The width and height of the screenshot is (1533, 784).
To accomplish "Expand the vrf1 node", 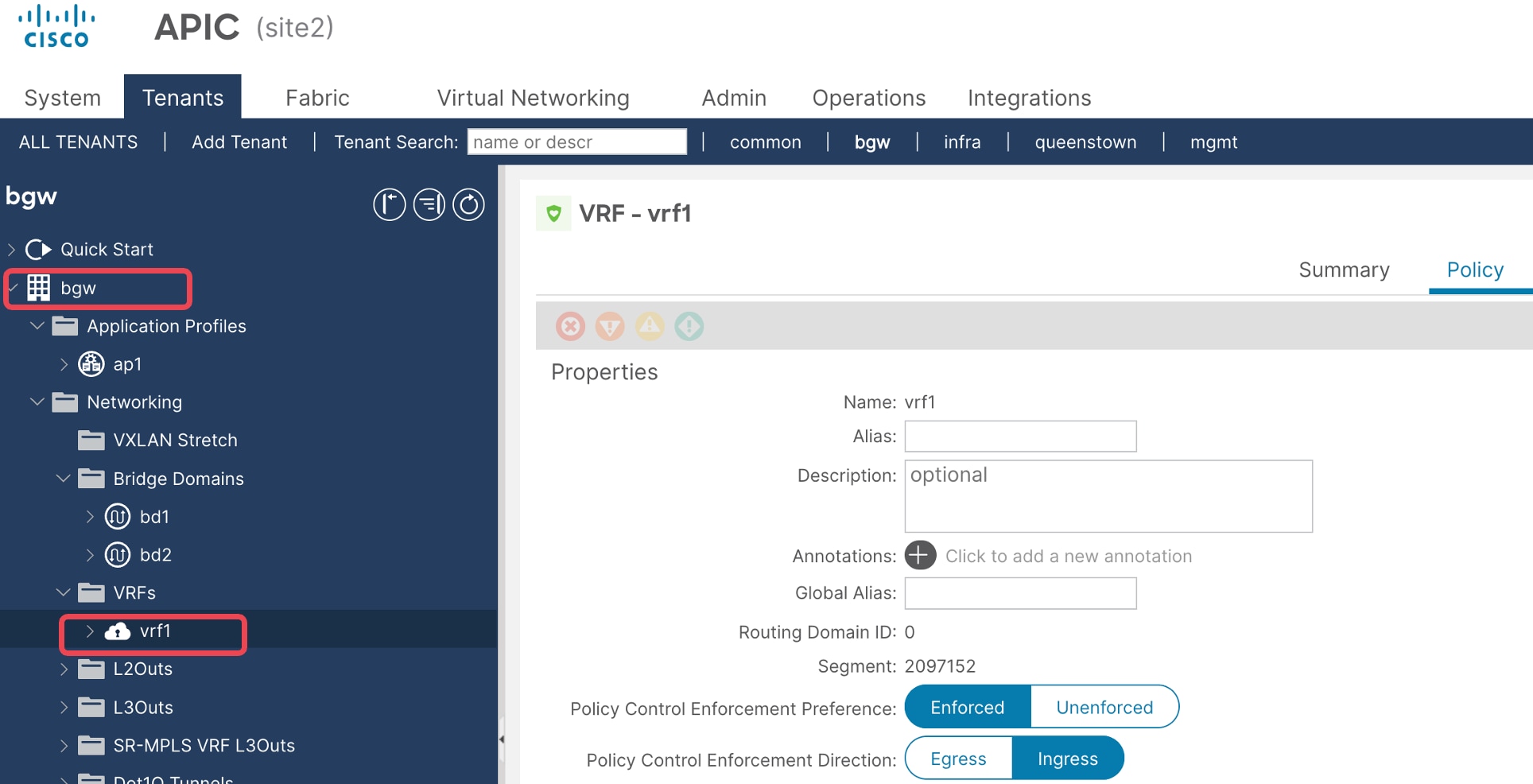I will [x=90, y=631].
